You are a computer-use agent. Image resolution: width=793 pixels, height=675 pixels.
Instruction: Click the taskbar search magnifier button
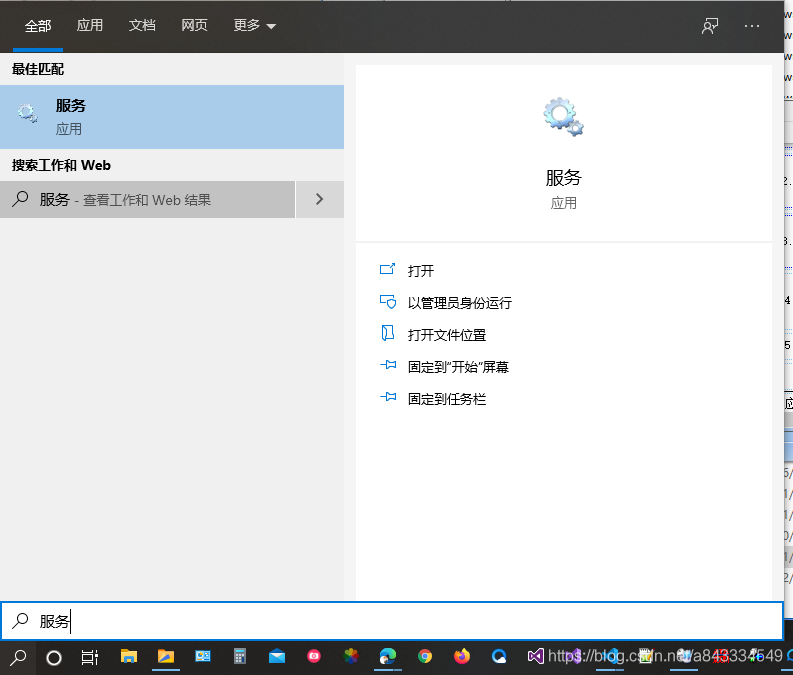[x=18, y=657]
